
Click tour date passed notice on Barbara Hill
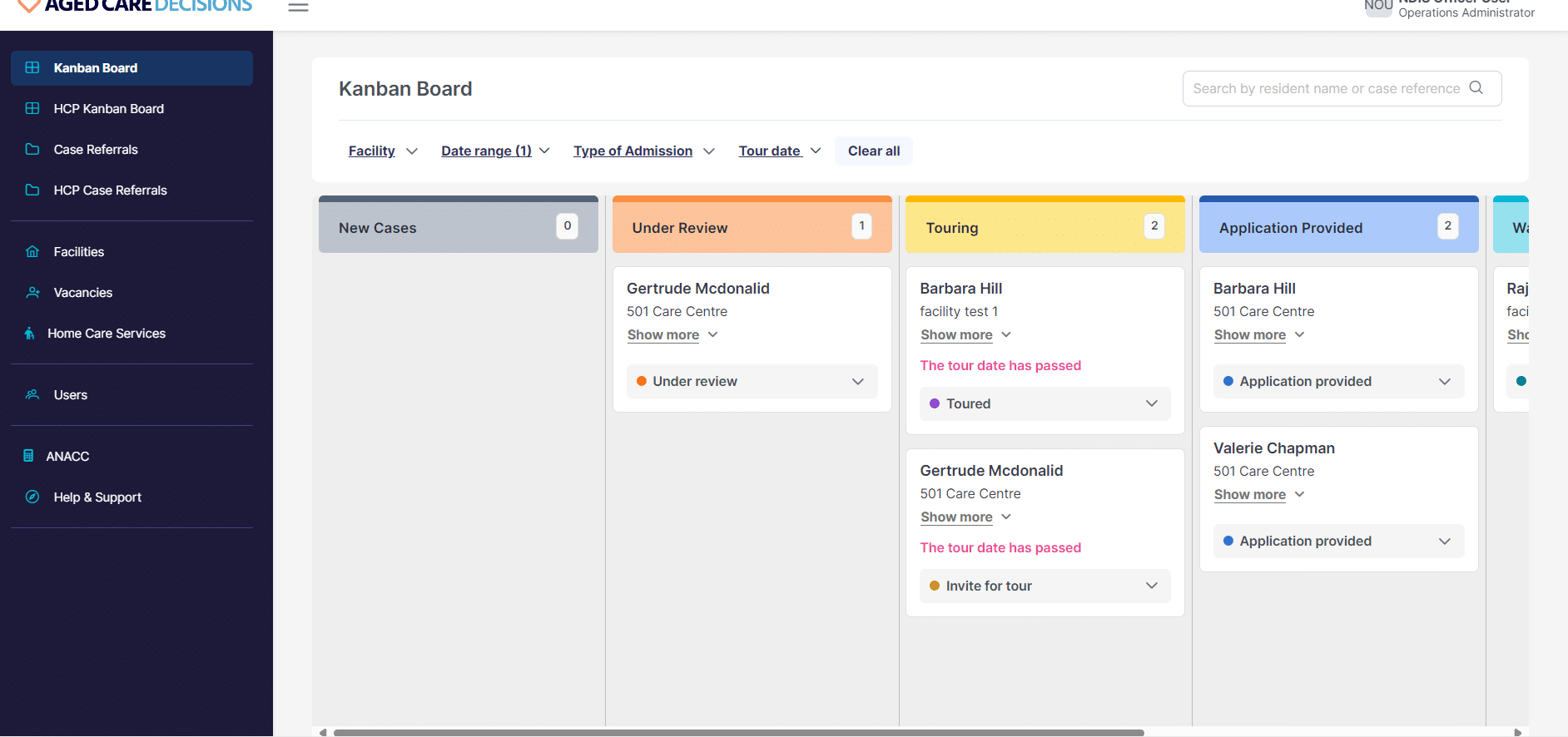[x=1000, y=365]
